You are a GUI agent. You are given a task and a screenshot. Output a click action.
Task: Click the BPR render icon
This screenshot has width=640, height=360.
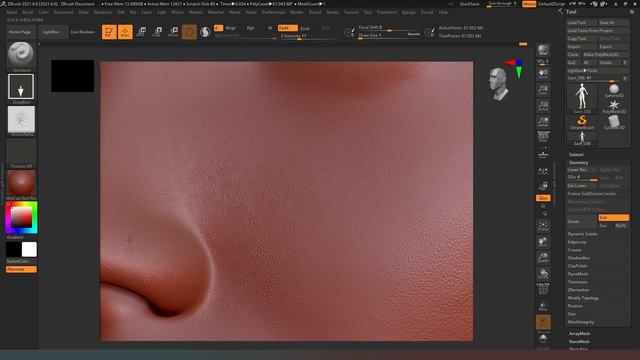point(543,50)
